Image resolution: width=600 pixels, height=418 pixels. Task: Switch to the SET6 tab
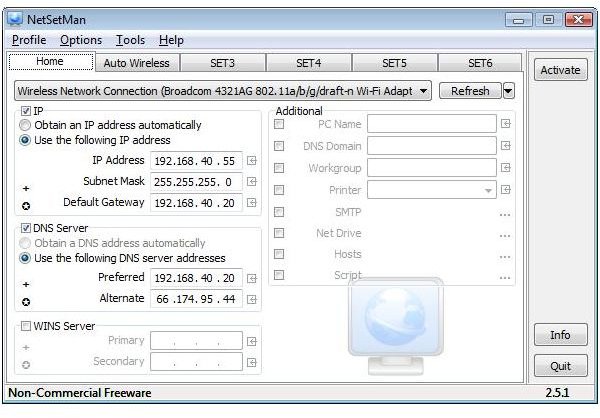coord(480,63)
